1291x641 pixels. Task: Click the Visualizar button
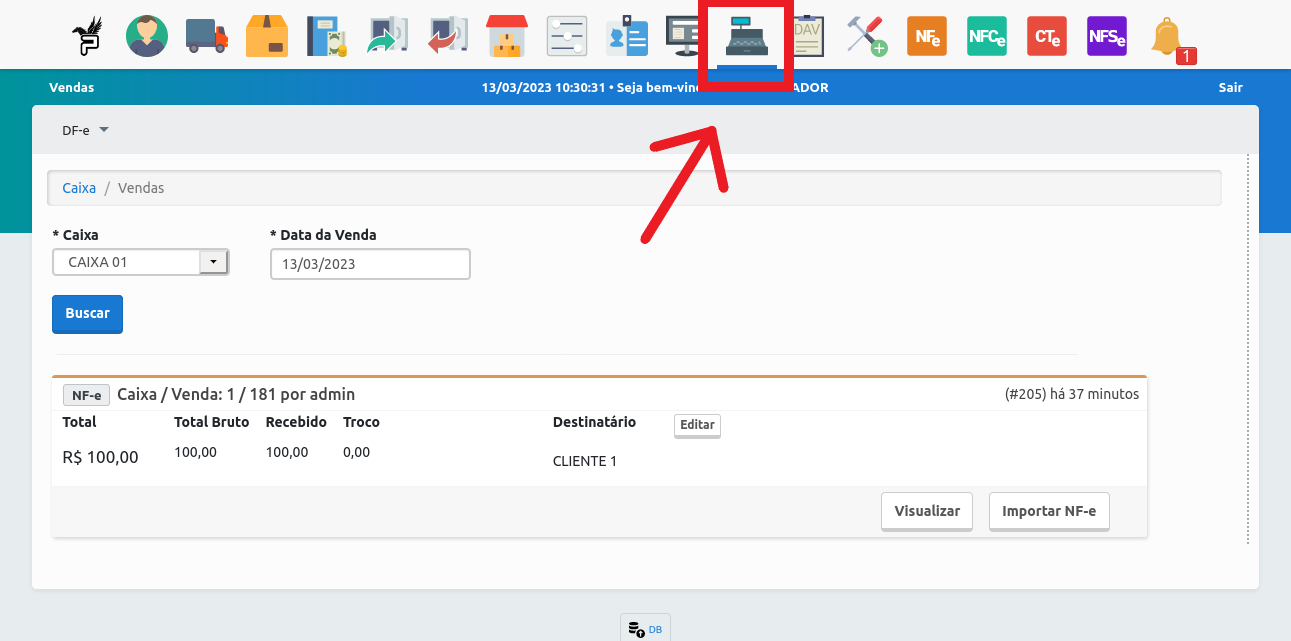[926, 511]
